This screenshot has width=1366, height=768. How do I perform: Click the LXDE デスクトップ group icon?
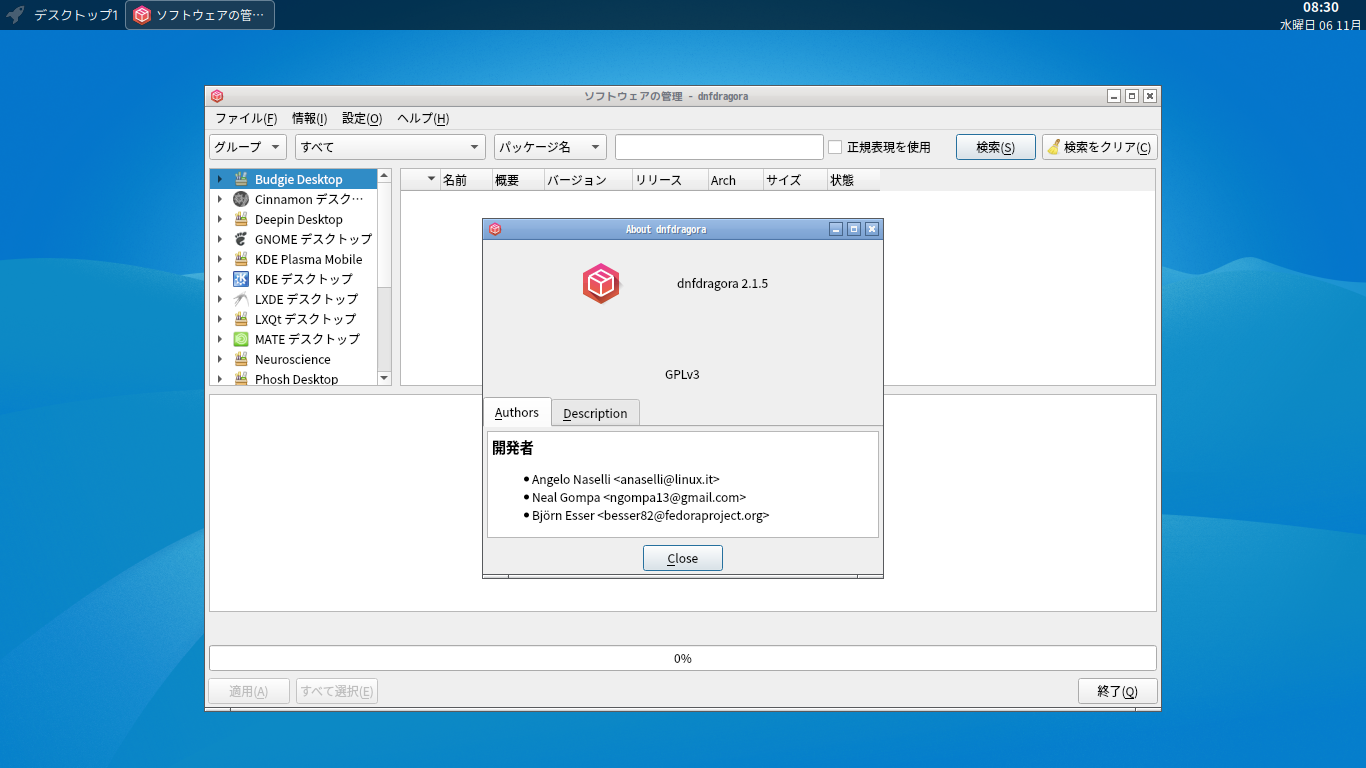click(x=241, y=299)
